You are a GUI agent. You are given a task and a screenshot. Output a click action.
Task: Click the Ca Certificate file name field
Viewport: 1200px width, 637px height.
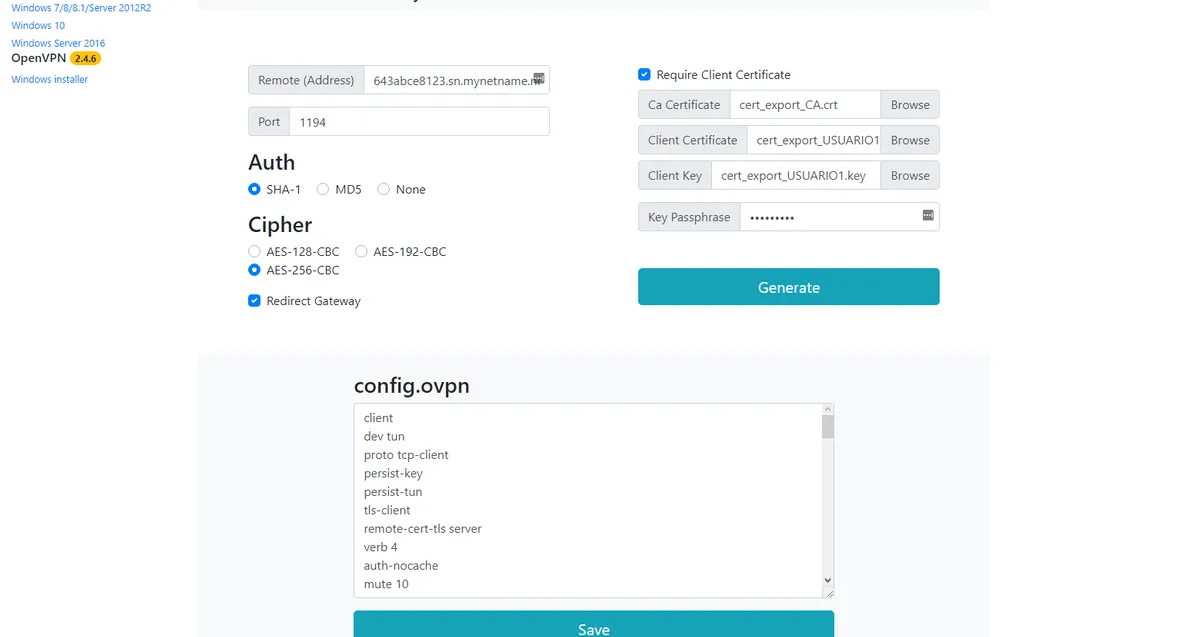tap(804, 105)
